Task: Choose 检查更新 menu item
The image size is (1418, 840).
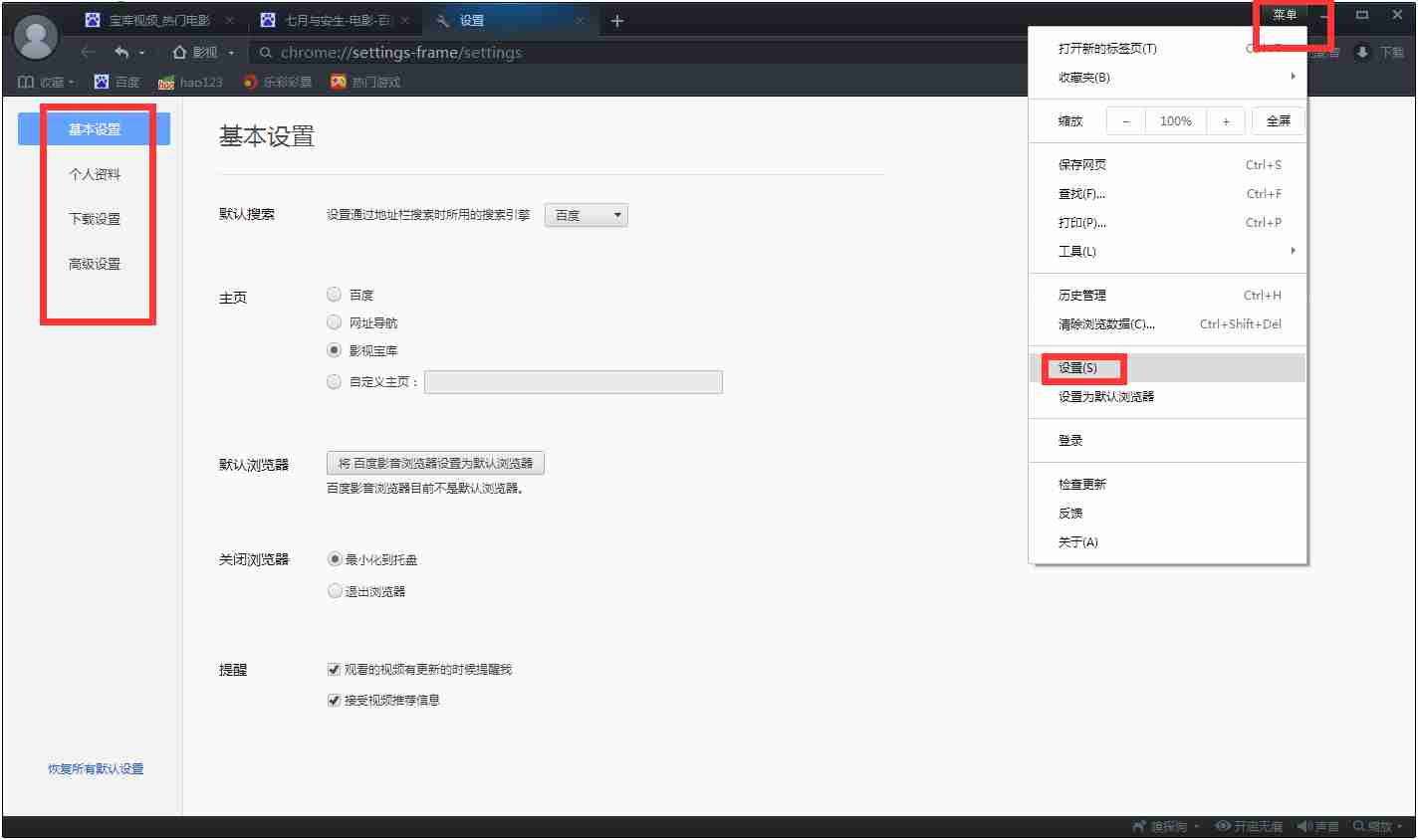Action: (x=1167, y=485)
